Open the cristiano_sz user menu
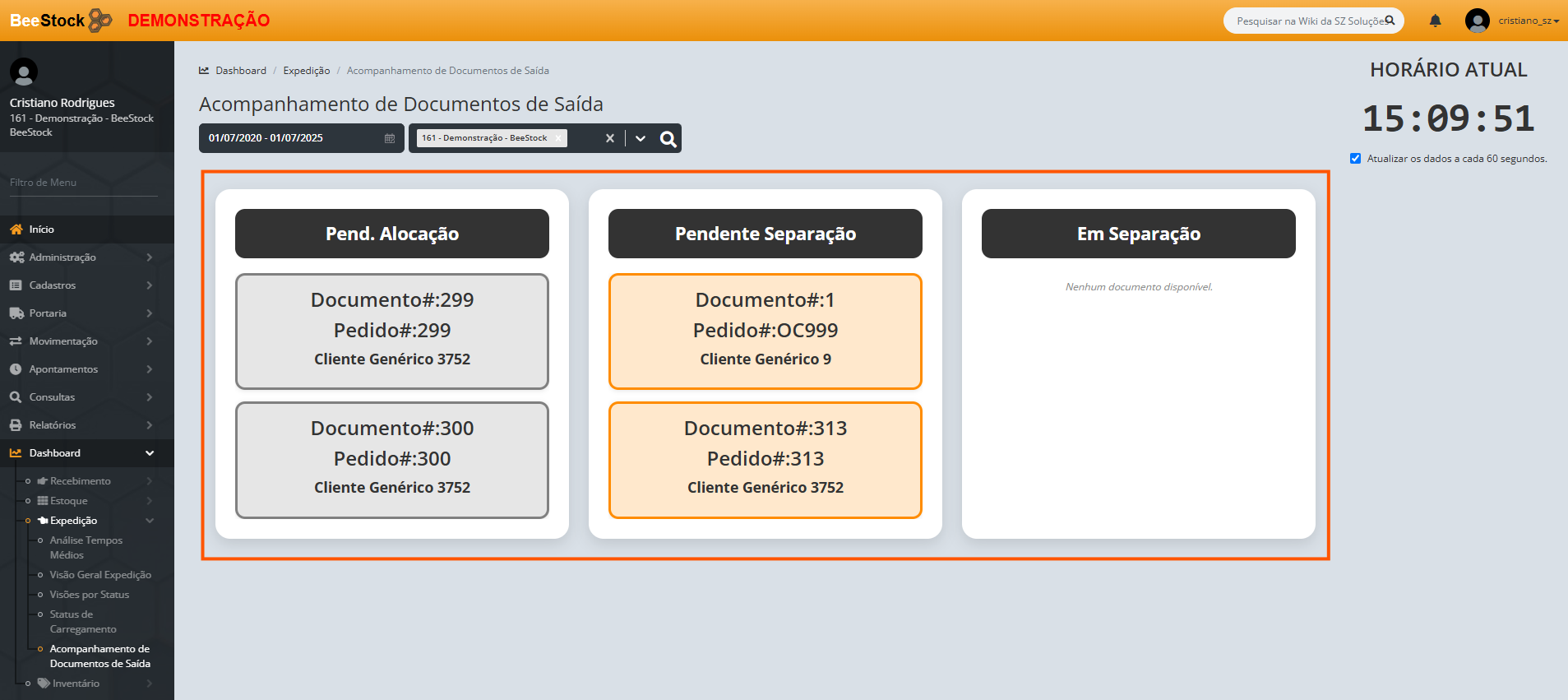 1512,21
